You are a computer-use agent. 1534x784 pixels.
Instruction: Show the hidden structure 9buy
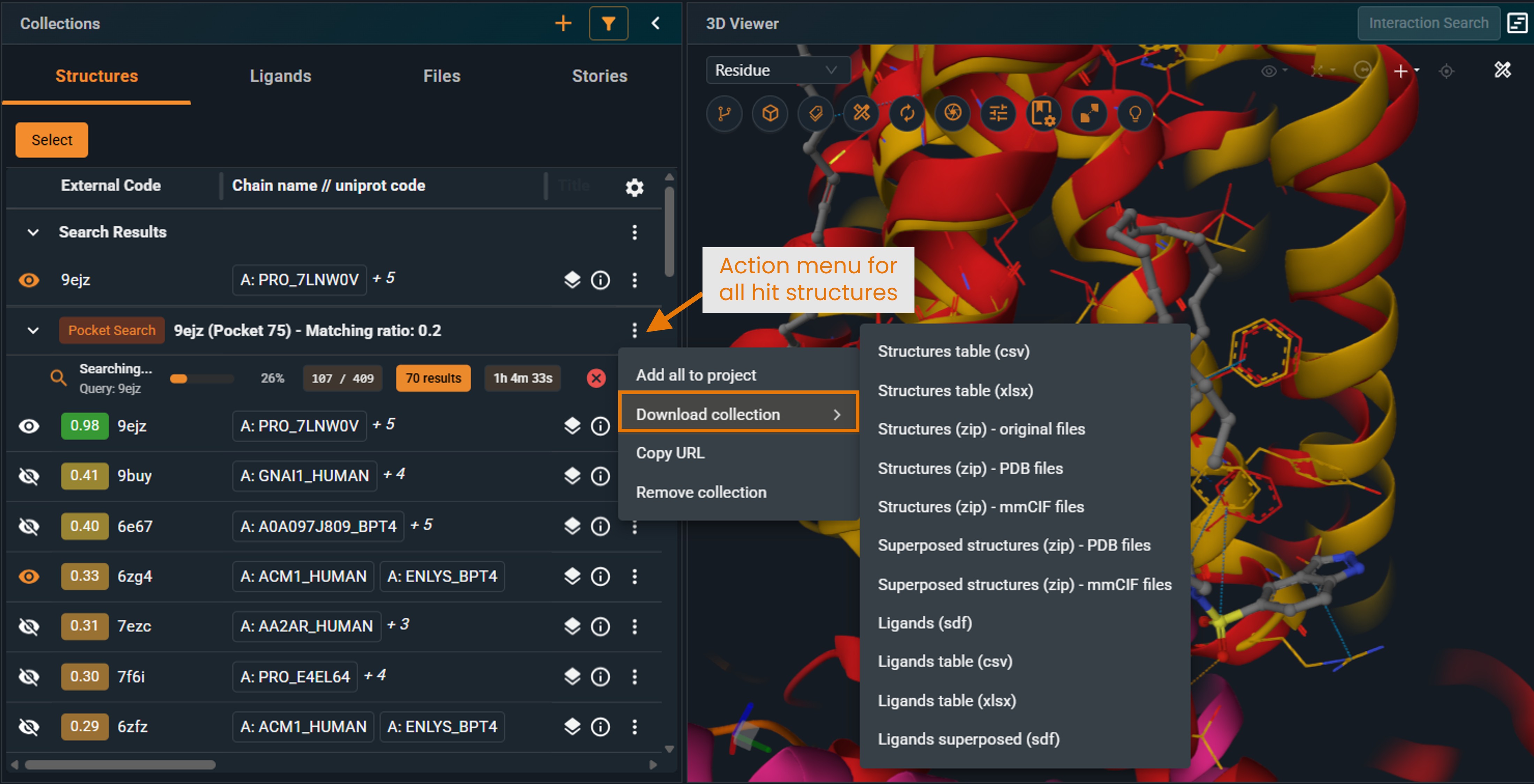(29, 475)
